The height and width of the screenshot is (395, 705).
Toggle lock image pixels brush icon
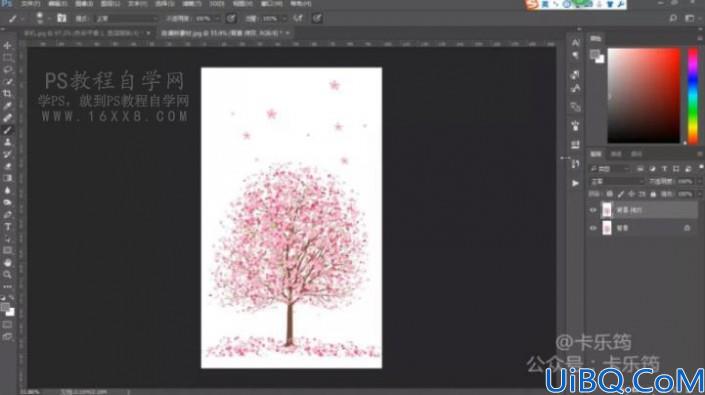[x=621, y=194]
